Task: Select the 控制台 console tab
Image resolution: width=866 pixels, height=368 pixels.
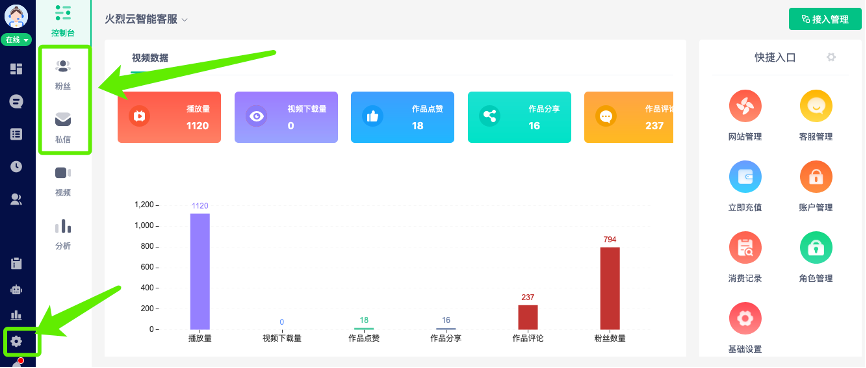Action: click(x=63, y=20)
